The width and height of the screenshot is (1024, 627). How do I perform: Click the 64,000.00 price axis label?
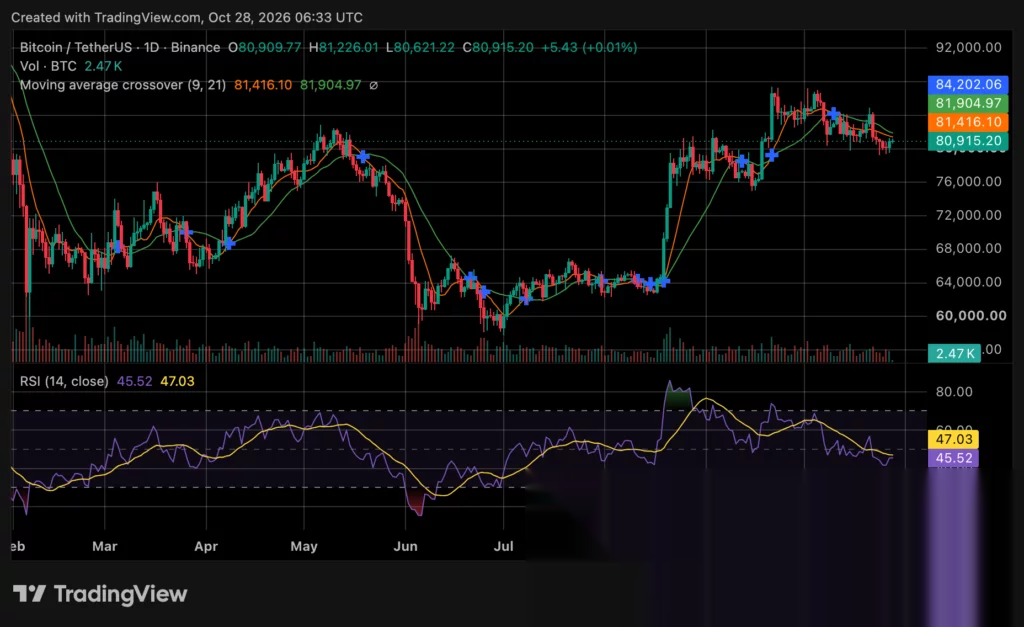click(968, 282)
